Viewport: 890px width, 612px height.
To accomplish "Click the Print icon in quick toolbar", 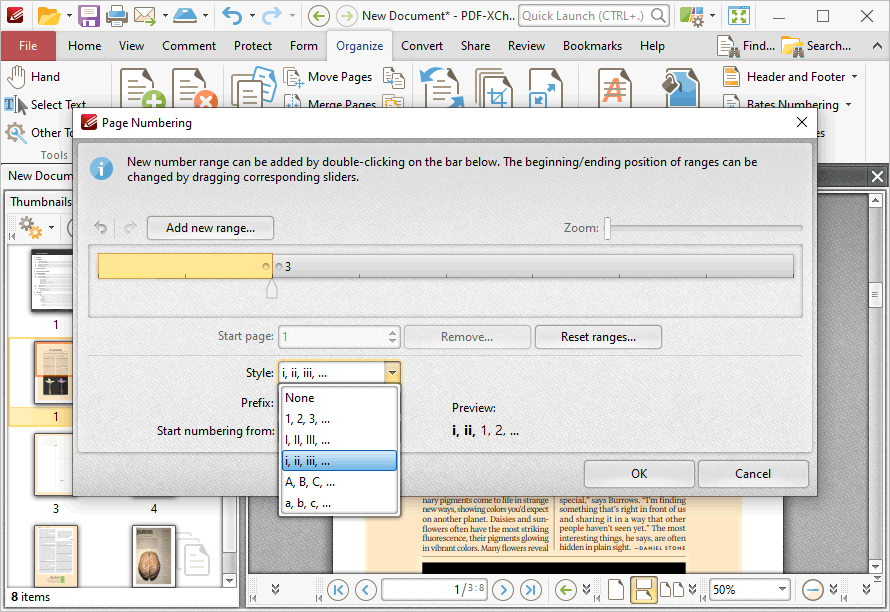I will [116, 16].
